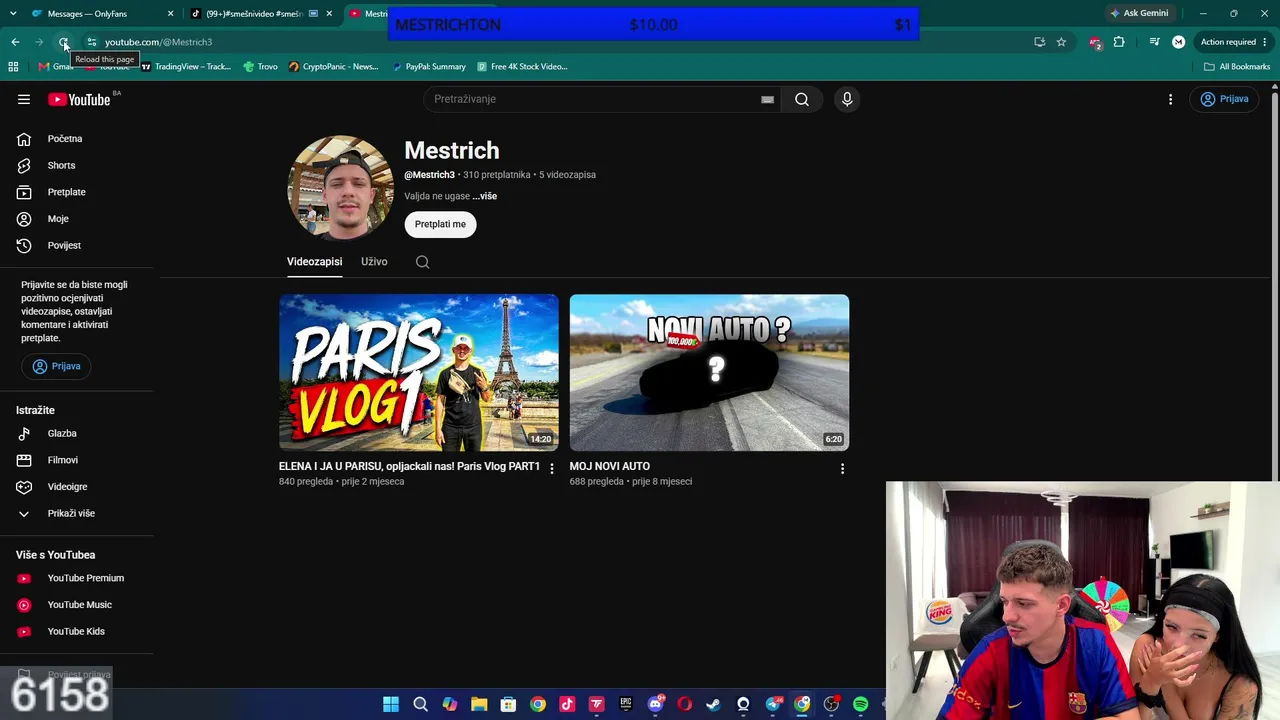Open Discord from the taskbar
This screenshot has height=720, width=1280.
pos(655,704)
